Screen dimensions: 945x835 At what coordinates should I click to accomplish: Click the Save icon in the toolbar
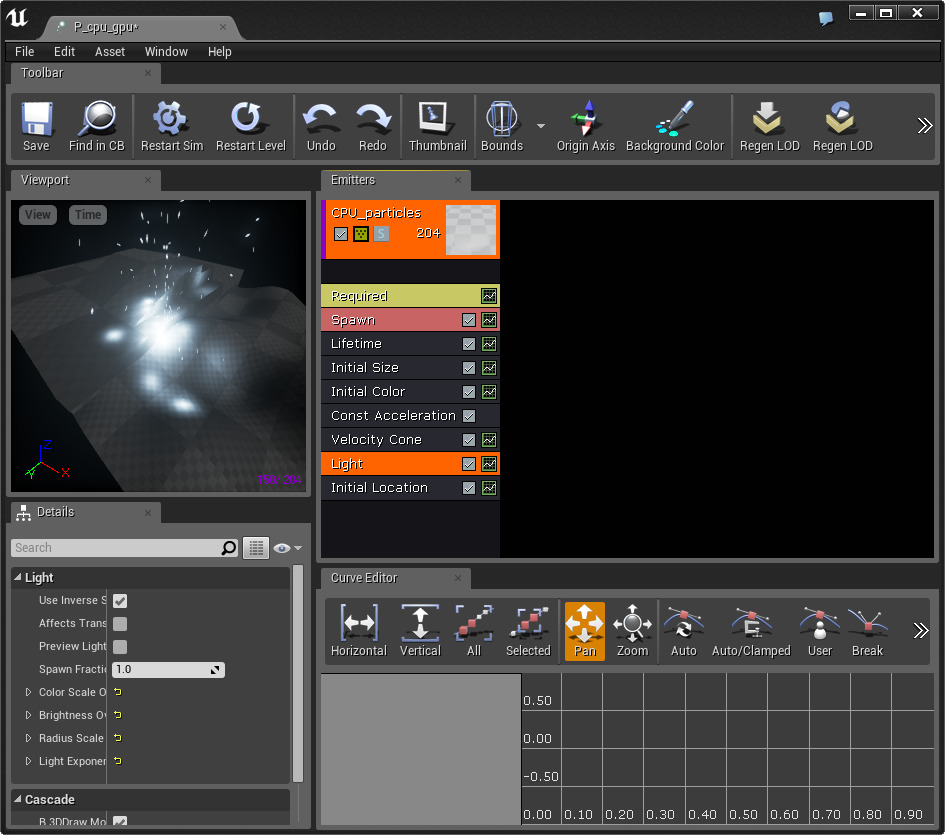[36, 119]
